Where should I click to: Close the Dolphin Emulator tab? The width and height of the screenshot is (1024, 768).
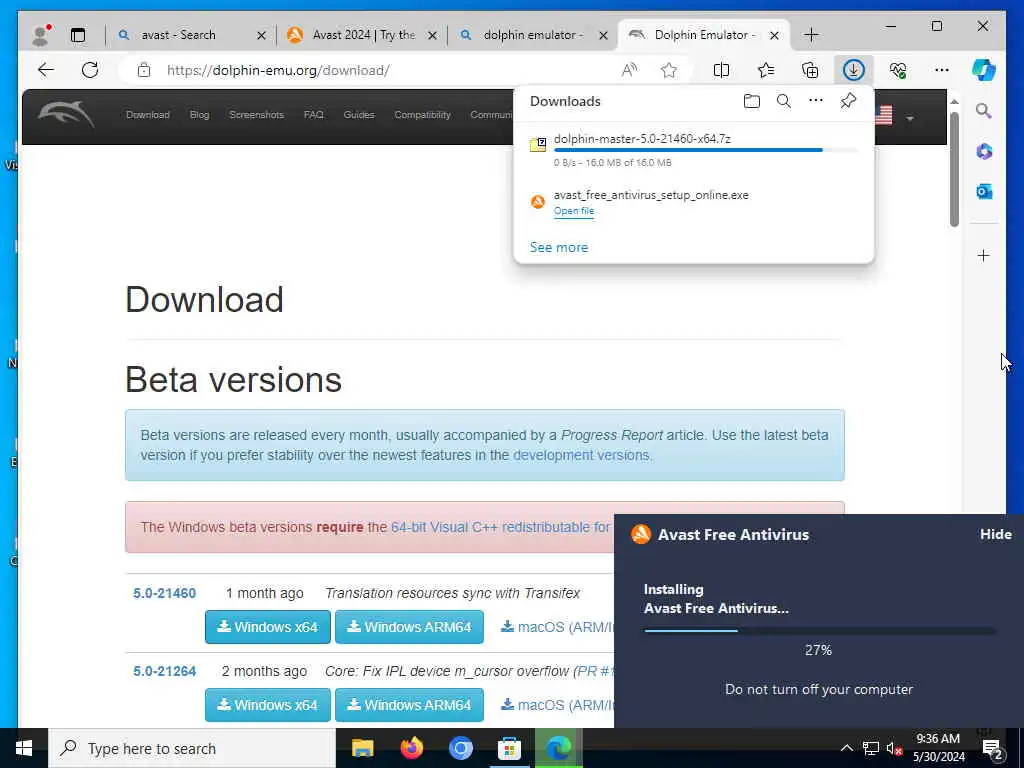tap(775, 35)
